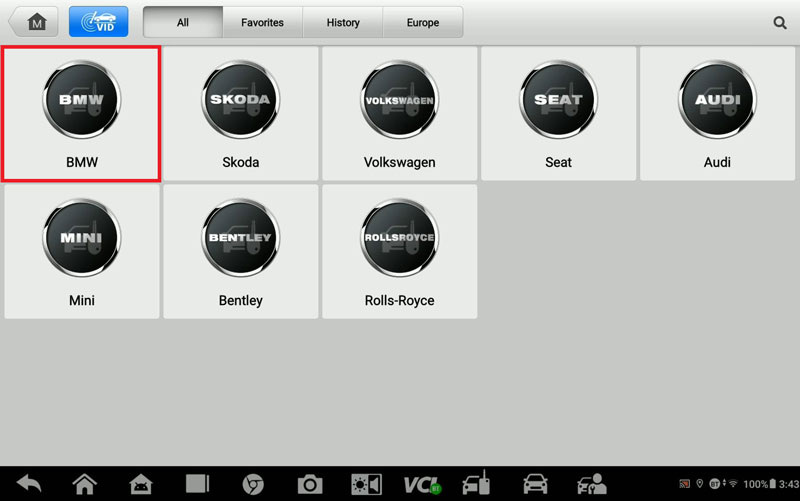The height and width of the screenshot is (501, 800).
Task: Show recent apps list
Action: [x=197, y=484]
